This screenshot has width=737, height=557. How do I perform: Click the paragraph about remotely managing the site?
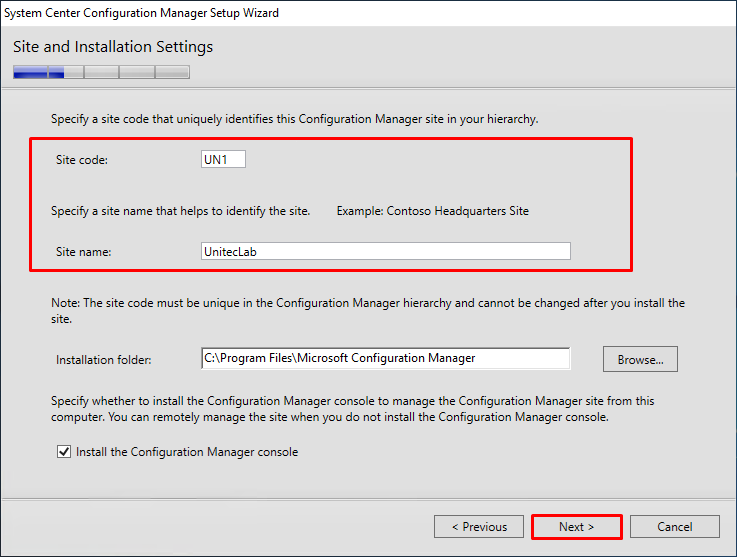tap(353, 409)
